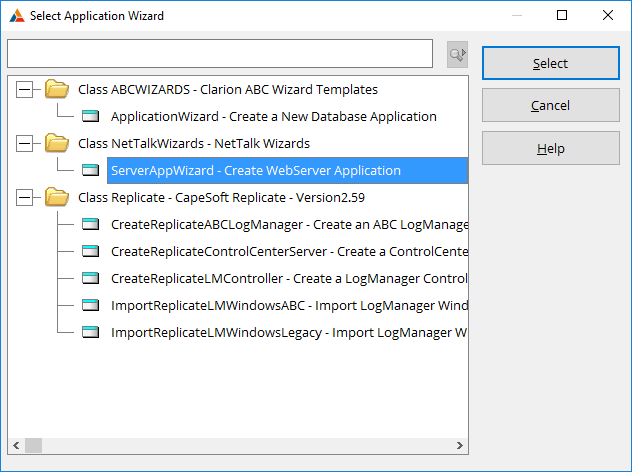632x472 pixels.
Task: Collapse the Class NetTalkWizards tree node
Action: [25, 143]
